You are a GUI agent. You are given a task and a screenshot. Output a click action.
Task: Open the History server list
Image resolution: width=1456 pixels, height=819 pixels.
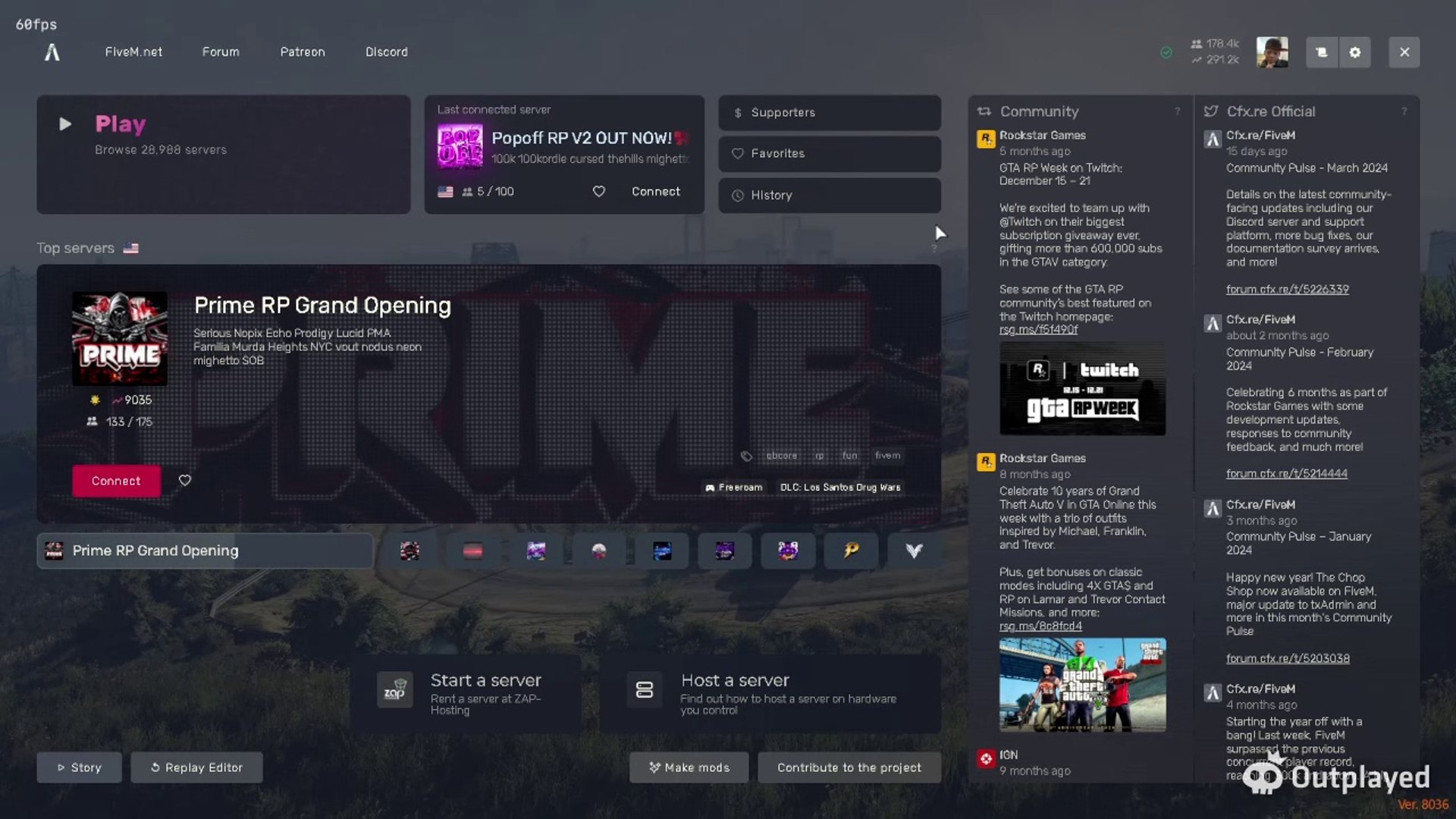(830, 195)
